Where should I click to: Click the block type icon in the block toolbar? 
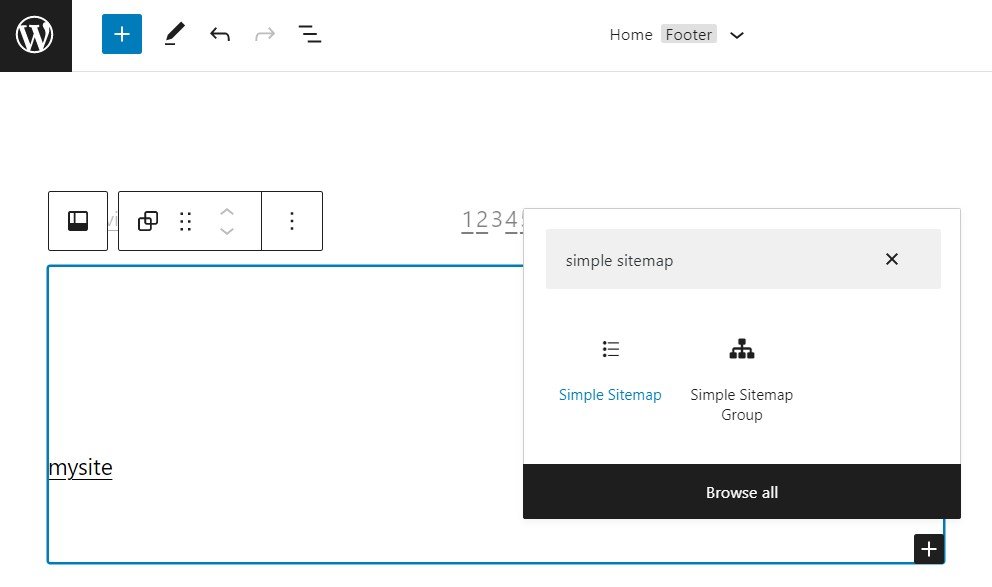coord(77,220)
